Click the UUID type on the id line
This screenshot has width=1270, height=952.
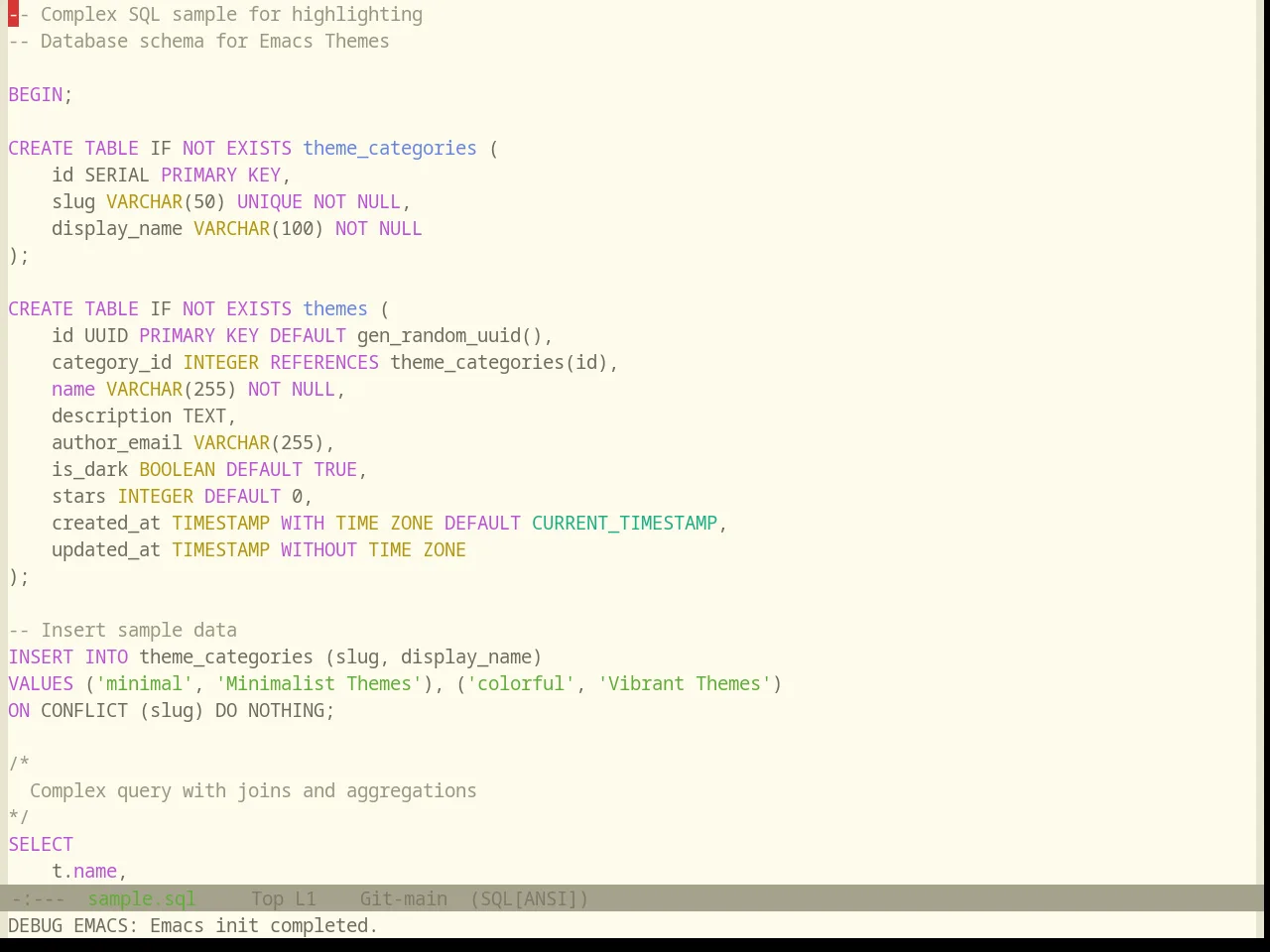click(106, 335)
